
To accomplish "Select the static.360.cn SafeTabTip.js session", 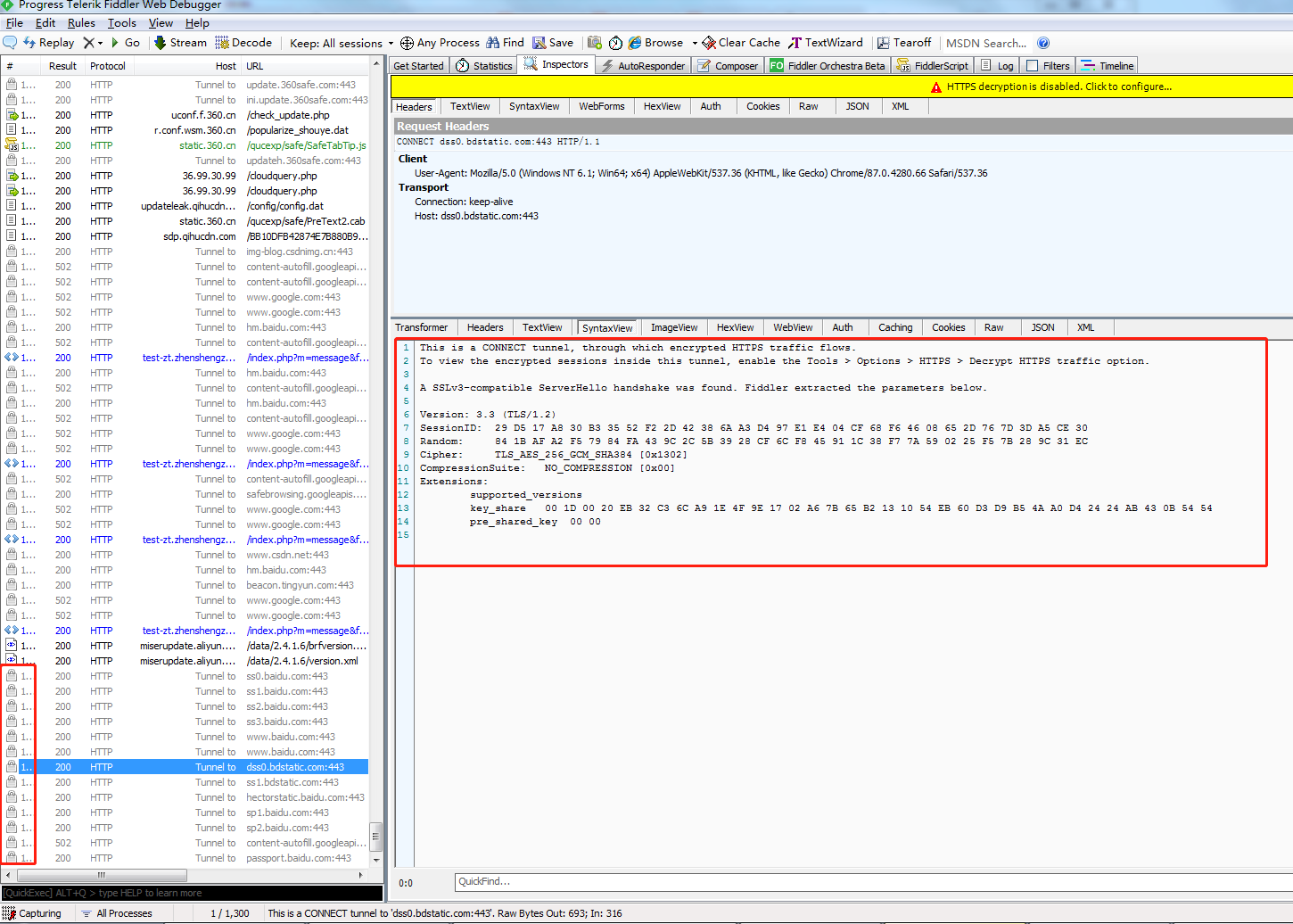I will (x=185, y=145).
